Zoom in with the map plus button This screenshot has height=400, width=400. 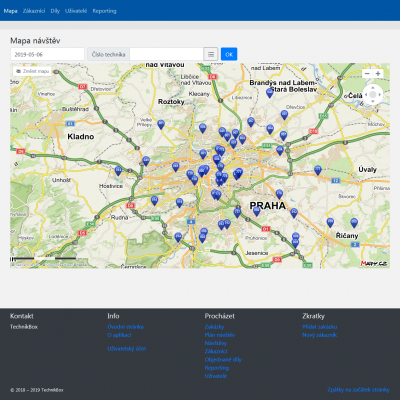[x=378, y=74]
